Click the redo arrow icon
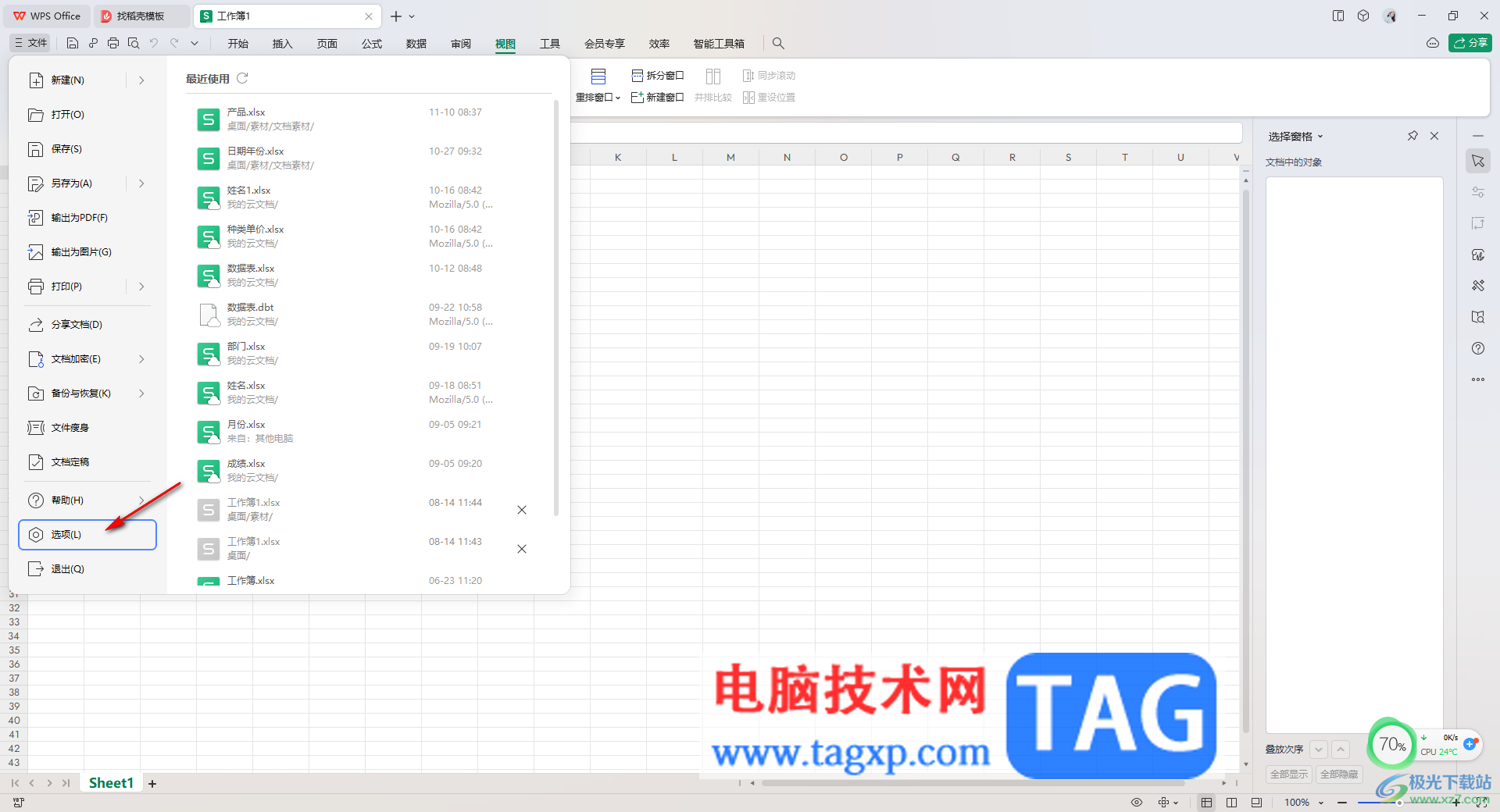The image size is (1500, 812). point(174,44)
